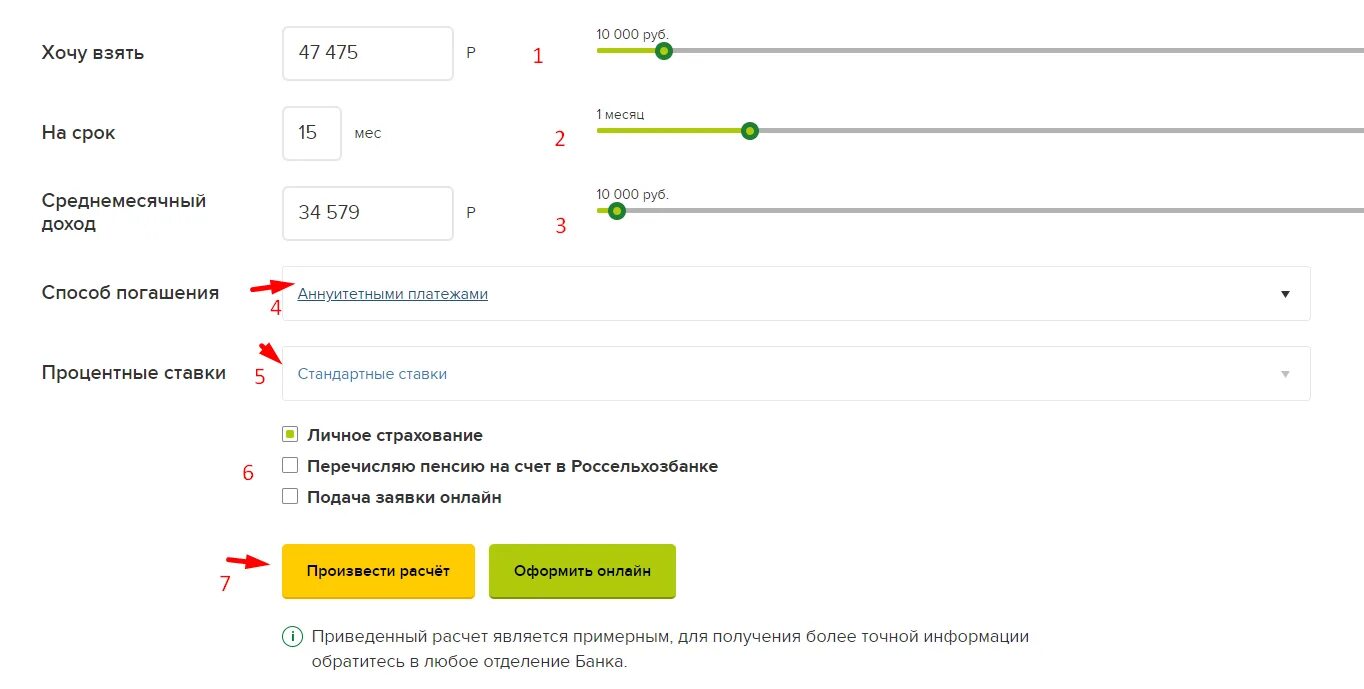Viewport: 1364px width, 689px height.
Task: Check the Подача заявки онлайн option
Action: [x=291, y=496]
